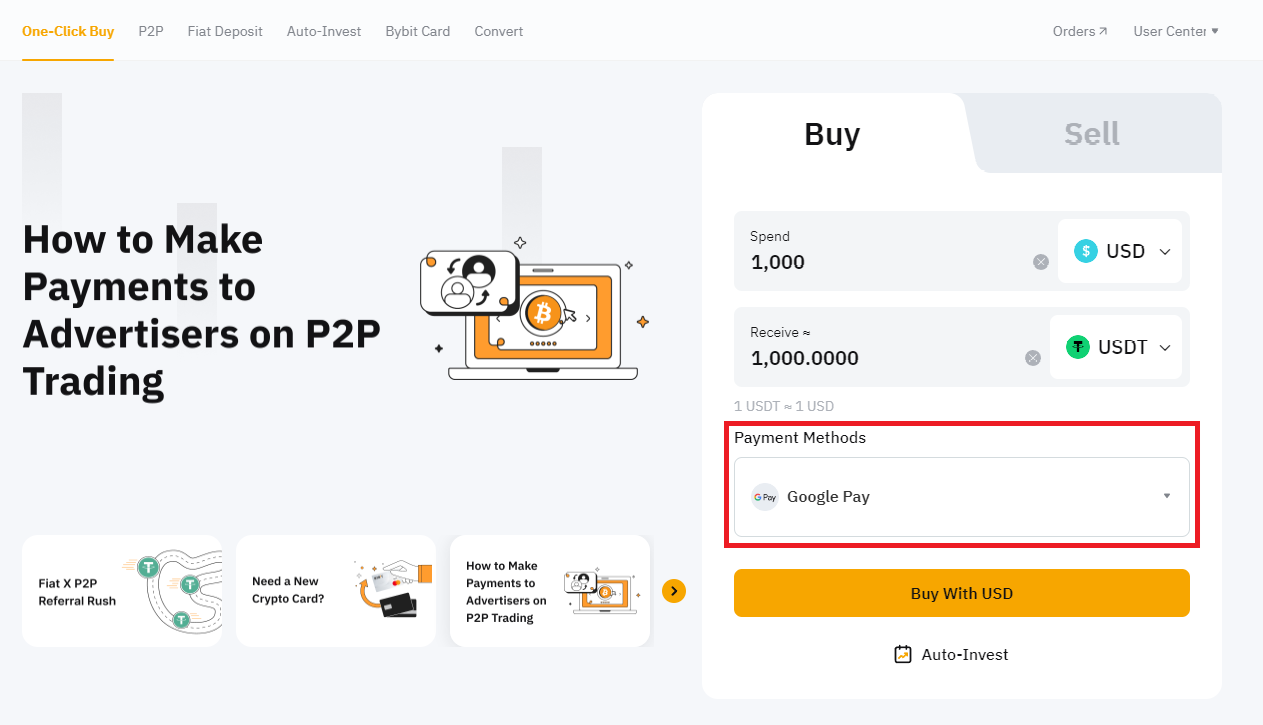The width and height of the screenshot is (1263, 725).
Task: Open the Fiat X P2P Referral Rush card
Action: click(122, 591)
